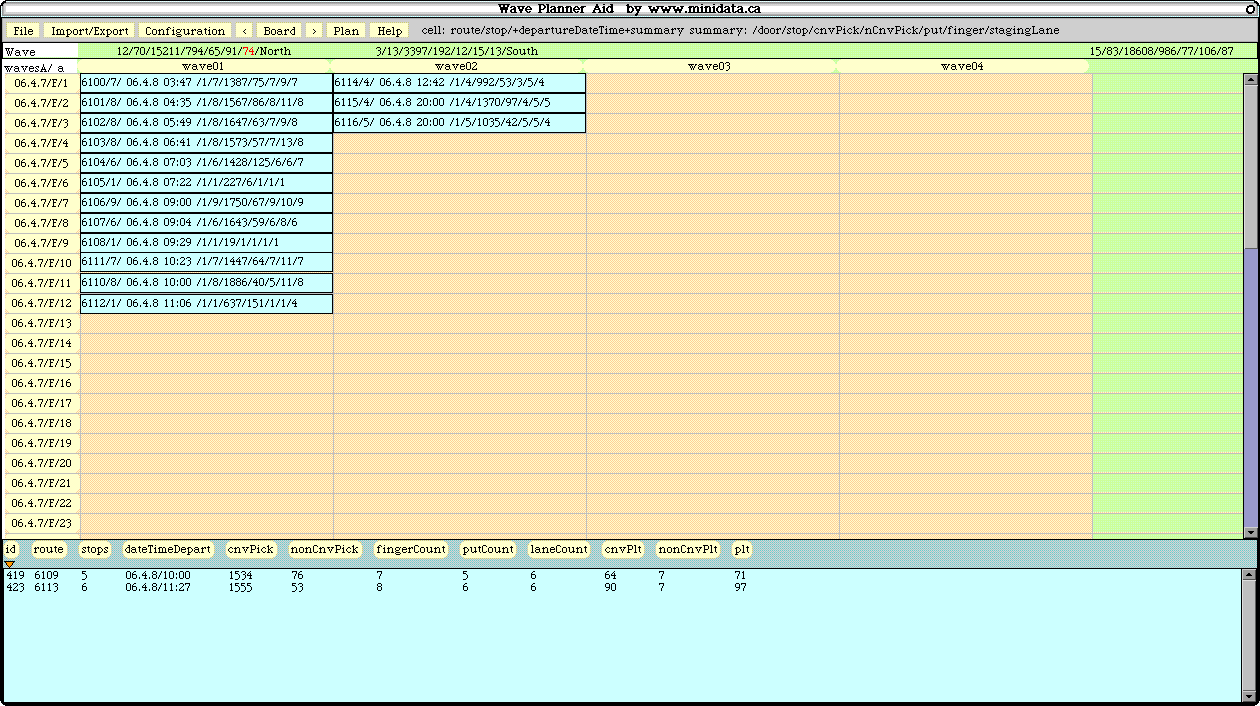1260x706 pixels.
Task: Click the Help button
Action: pos(390,31)
